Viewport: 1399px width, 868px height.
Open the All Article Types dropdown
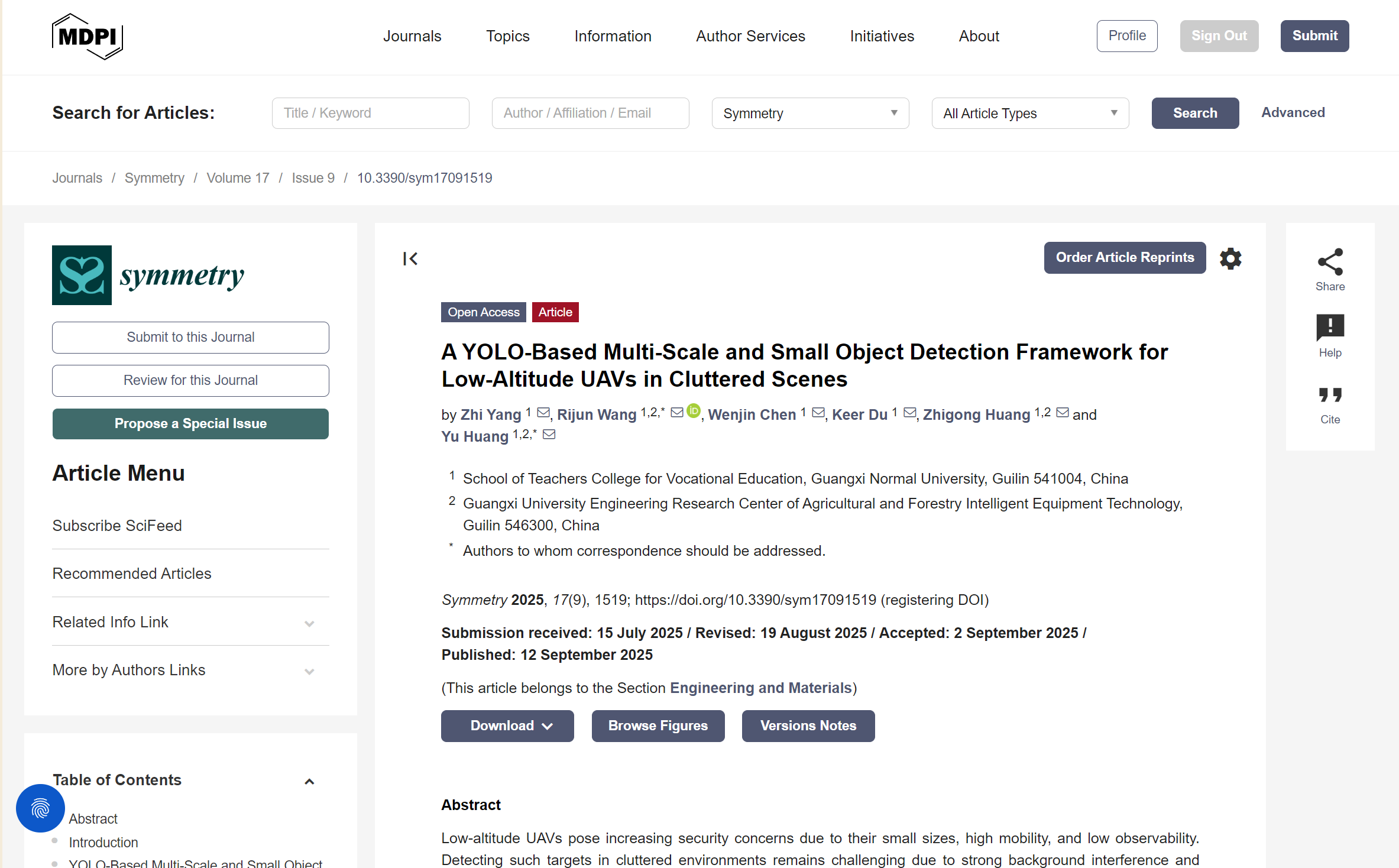(x=1029, y=113)
